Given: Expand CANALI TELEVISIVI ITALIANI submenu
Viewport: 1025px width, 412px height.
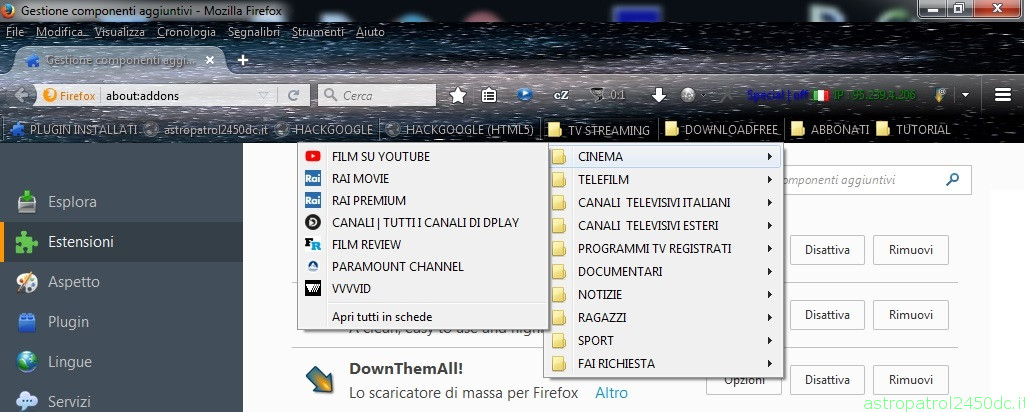Looking at the screenshot, I should [664, 203].
